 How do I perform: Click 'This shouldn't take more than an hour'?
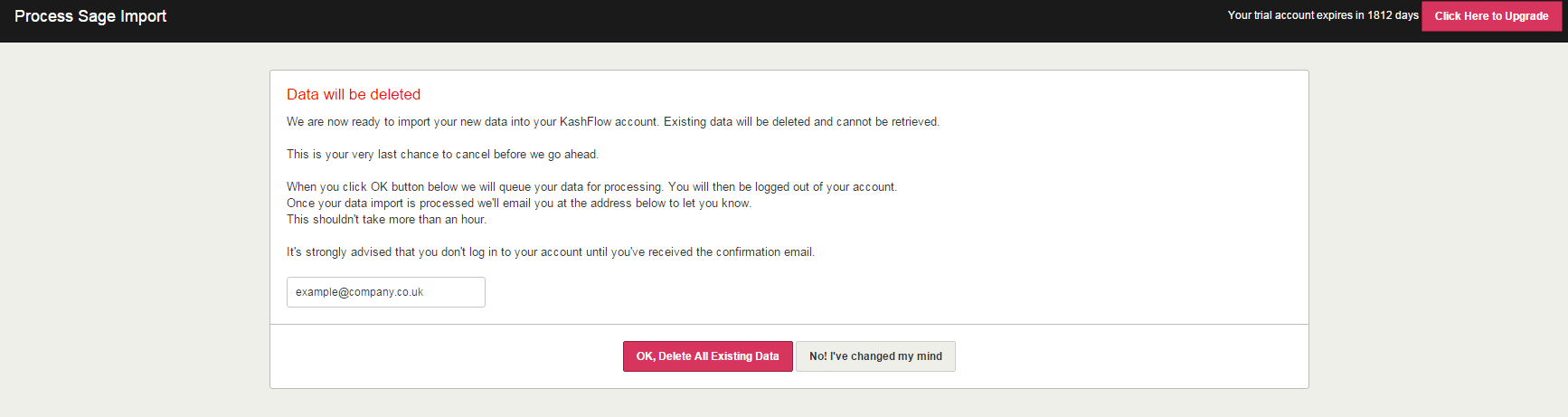(x=386, y=220)
